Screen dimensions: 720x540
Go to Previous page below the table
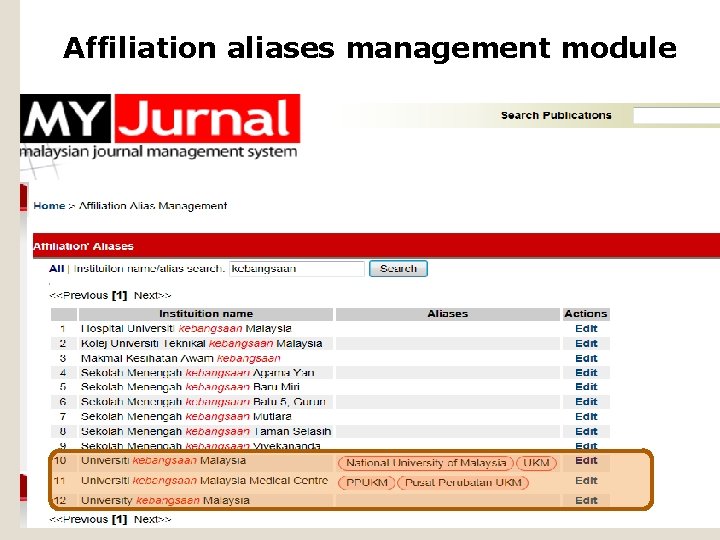79,519
